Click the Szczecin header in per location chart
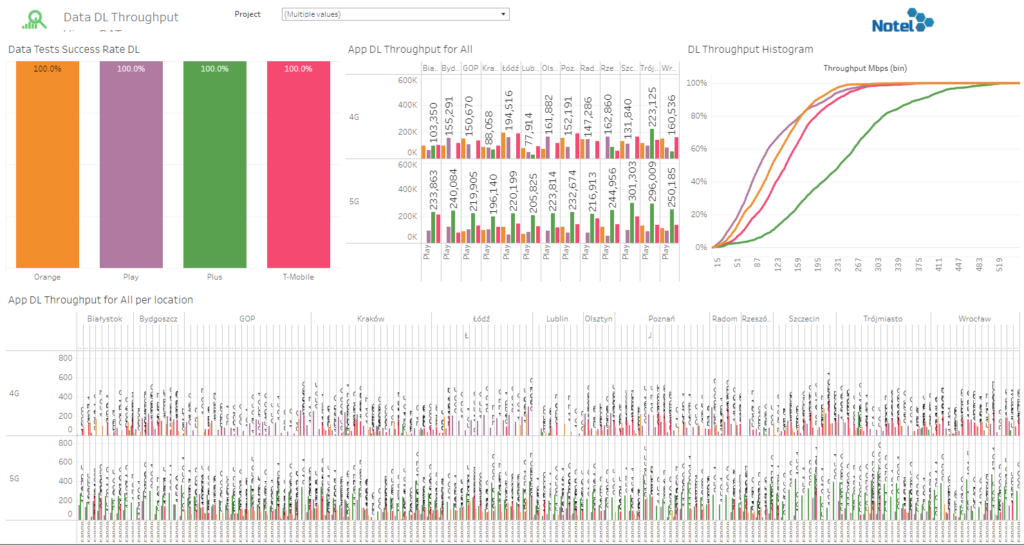This screenshot has height=545, width=1024. (x=803, y=318)
